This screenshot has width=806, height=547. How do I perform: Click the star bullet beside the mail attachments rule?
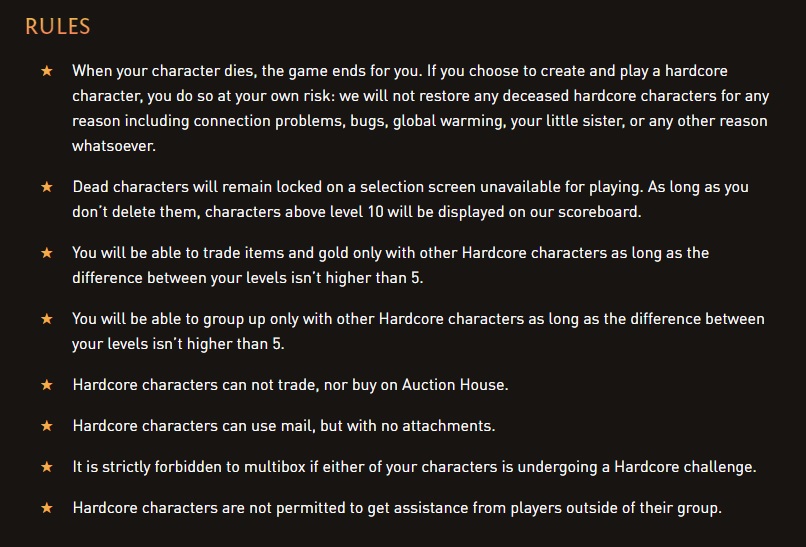[x=47, y=426]
